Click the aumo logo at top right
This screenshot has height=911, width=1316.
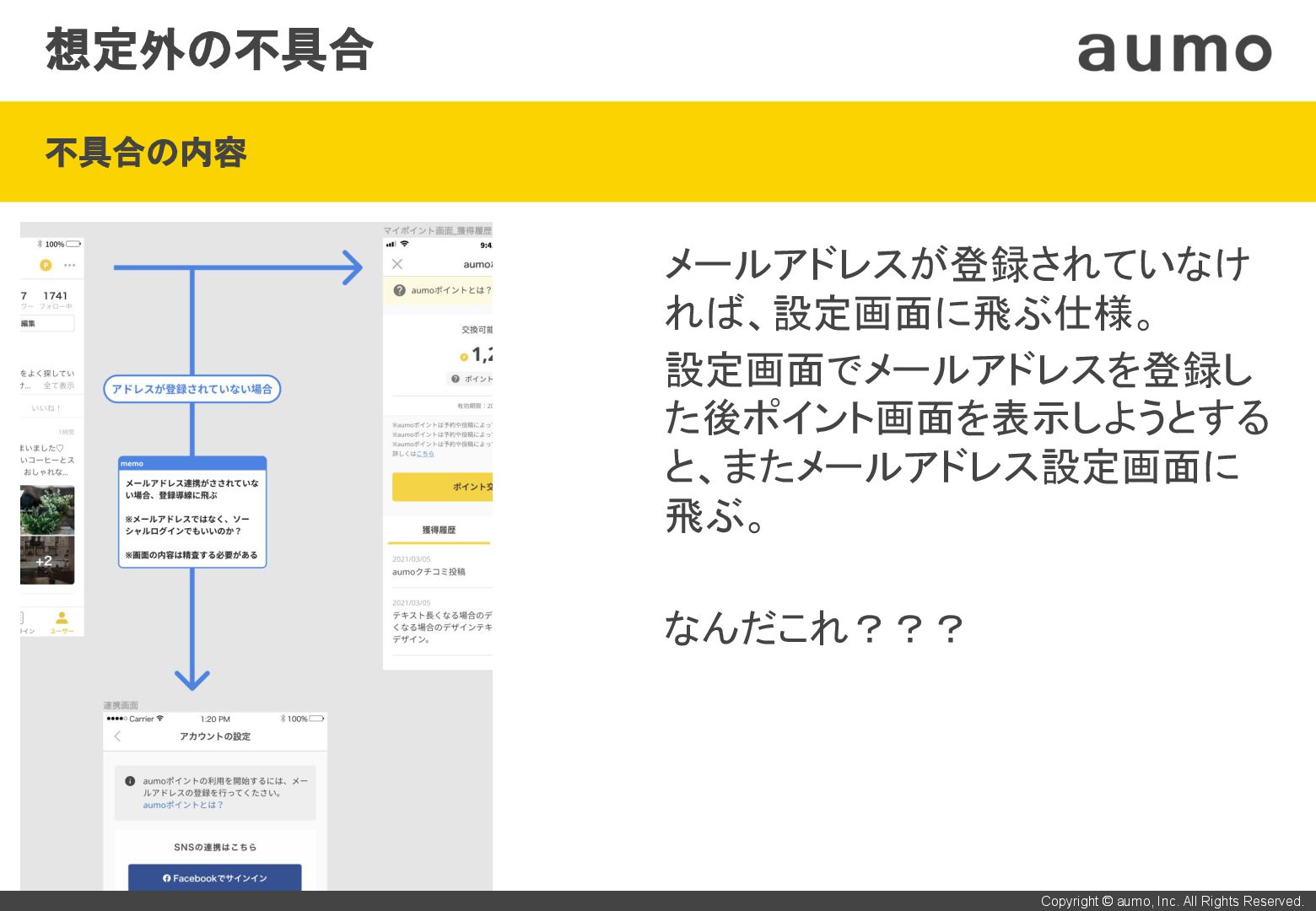(1174, 51)
